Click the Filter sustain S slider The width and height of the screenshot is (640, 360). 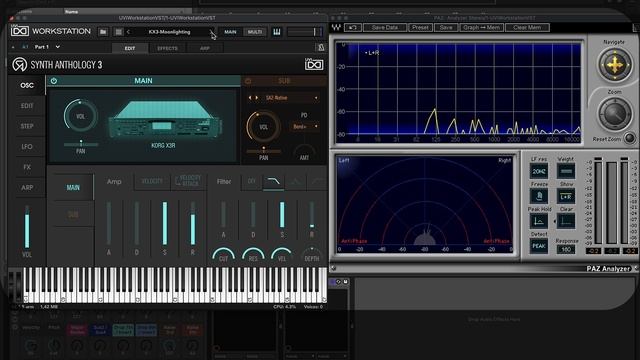point(282,214)
